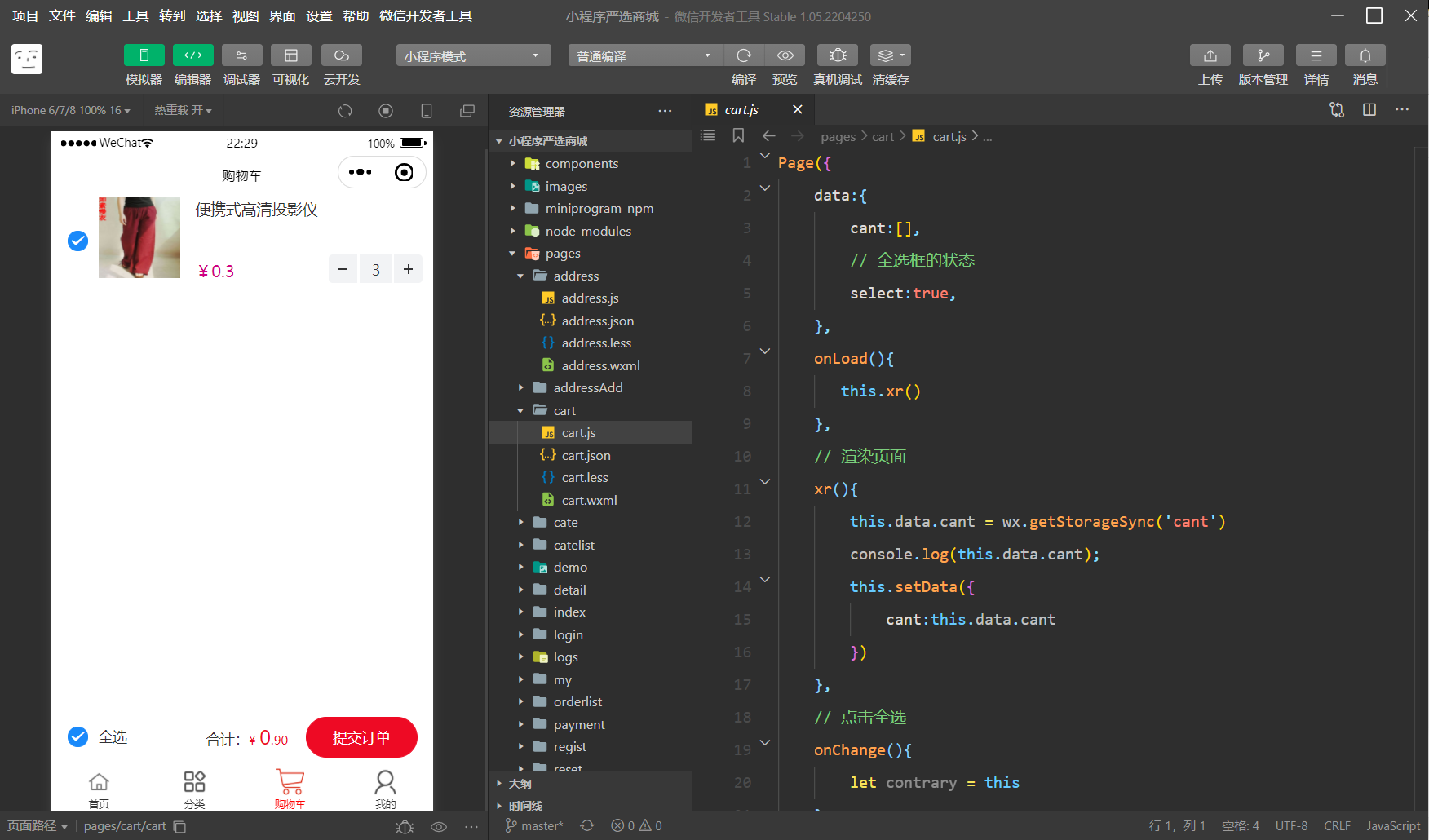Open the clear cache (清缓存) layers icon
Screen dimensions: 1429x840
[890, 55]
